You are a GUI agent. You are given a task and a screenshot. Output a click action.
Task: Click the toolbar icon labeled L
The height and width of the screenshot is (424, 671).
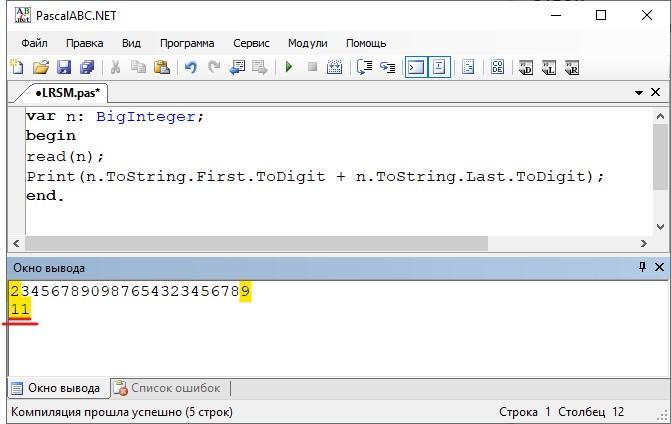point(549,68)
